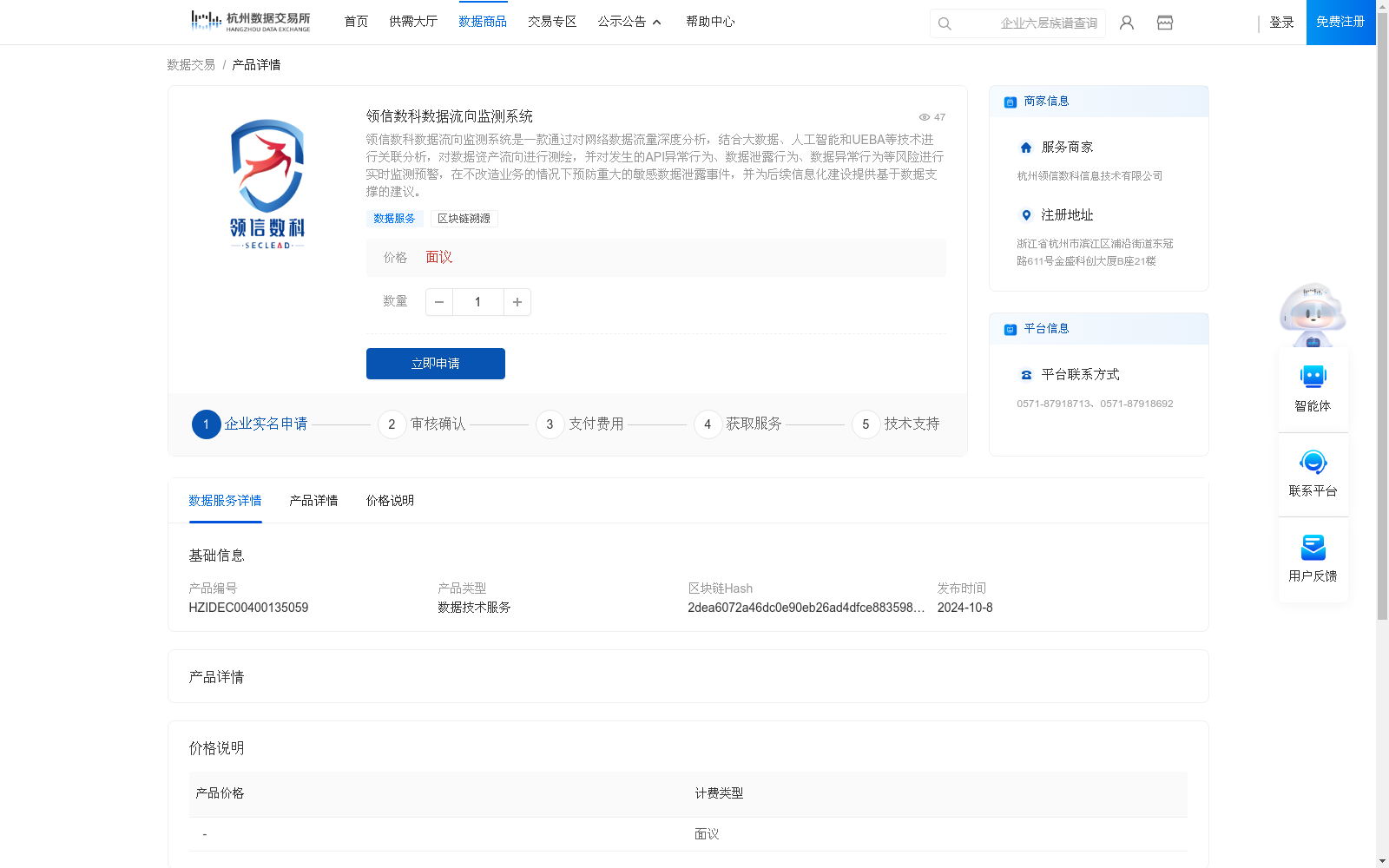The width and height of the screenshot is (1389, 868).
Task: Click company name 杭州领信数科信息技术有限公司
Action: 1089,176
